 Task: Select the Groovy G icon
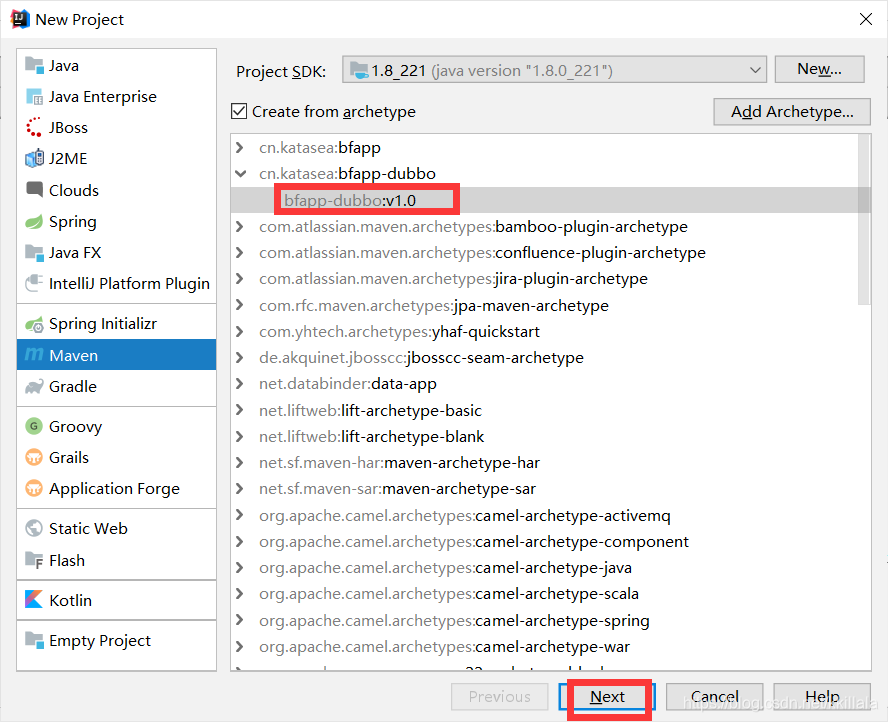34,426
